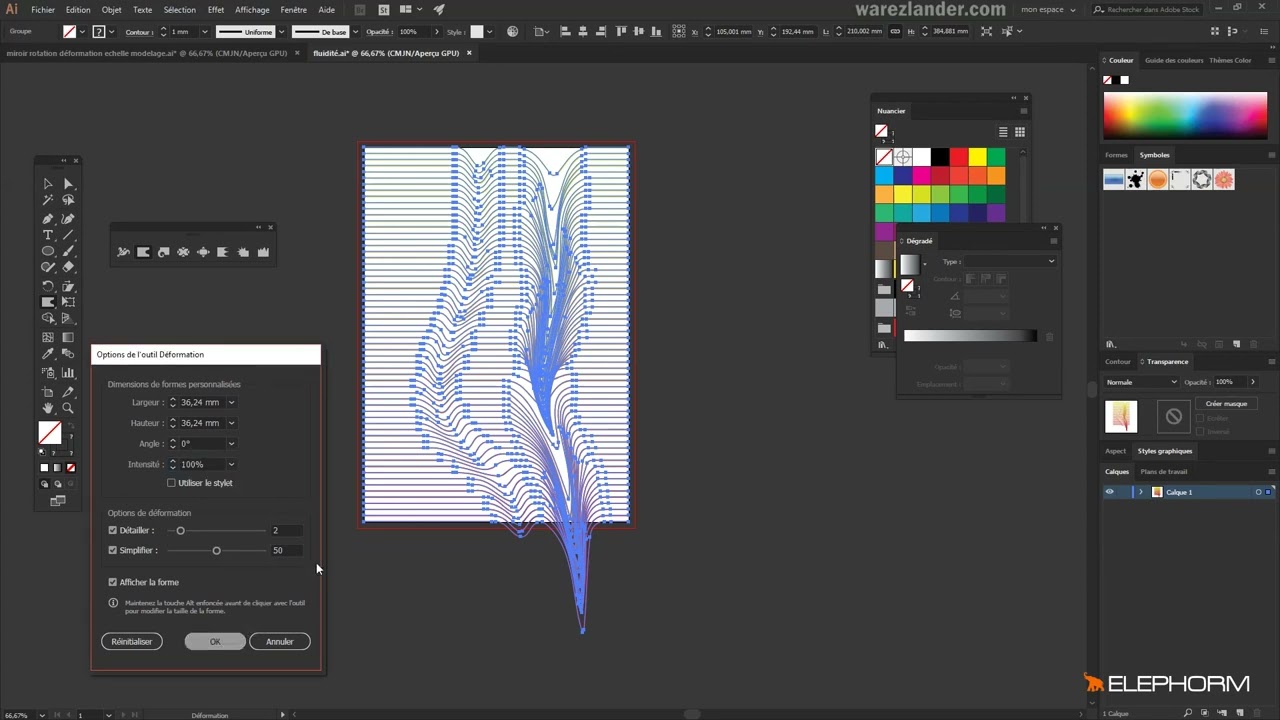Select the Selection arrow tool
This screenshot has height=720, width=1280.
[x=48, y=184]
